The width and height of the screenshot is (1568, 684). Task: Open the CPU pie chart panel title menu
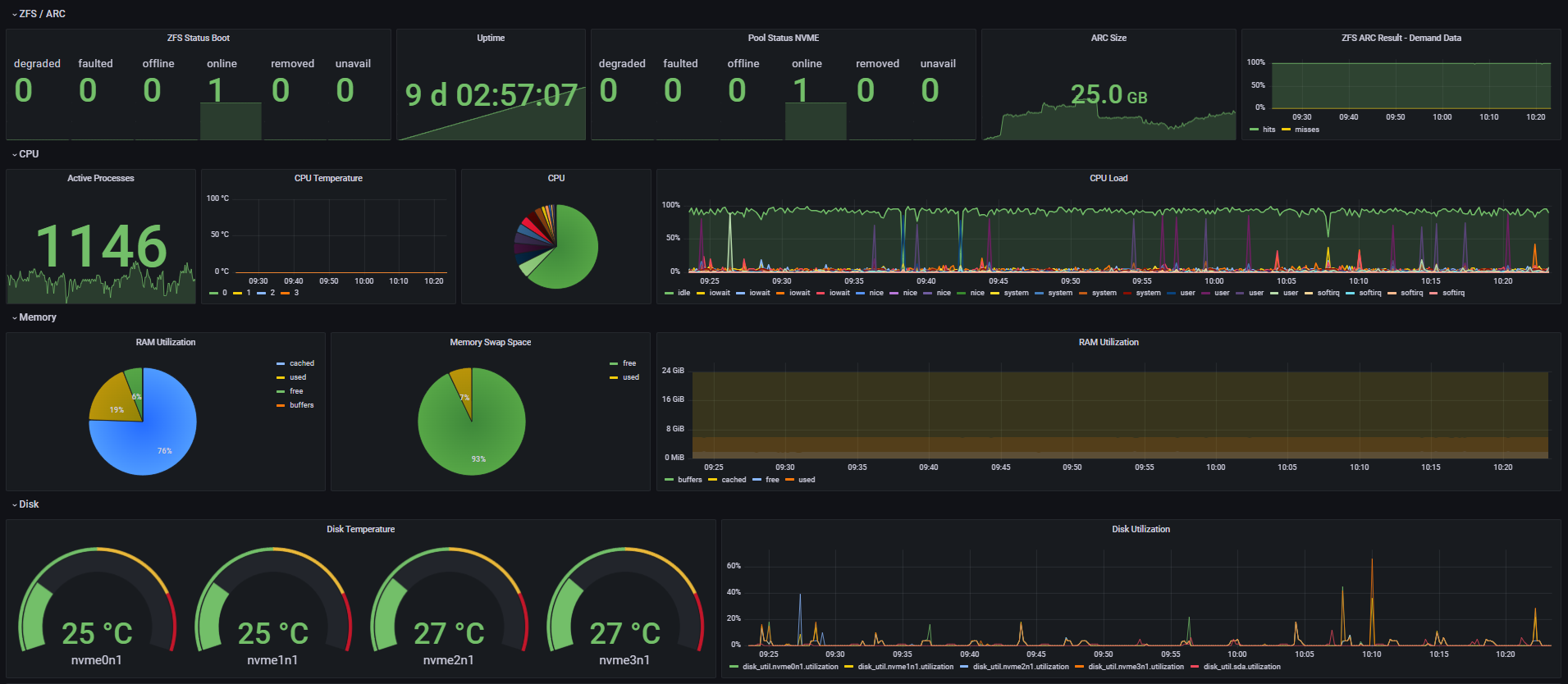pyautogui.click(x=556, y=178)
